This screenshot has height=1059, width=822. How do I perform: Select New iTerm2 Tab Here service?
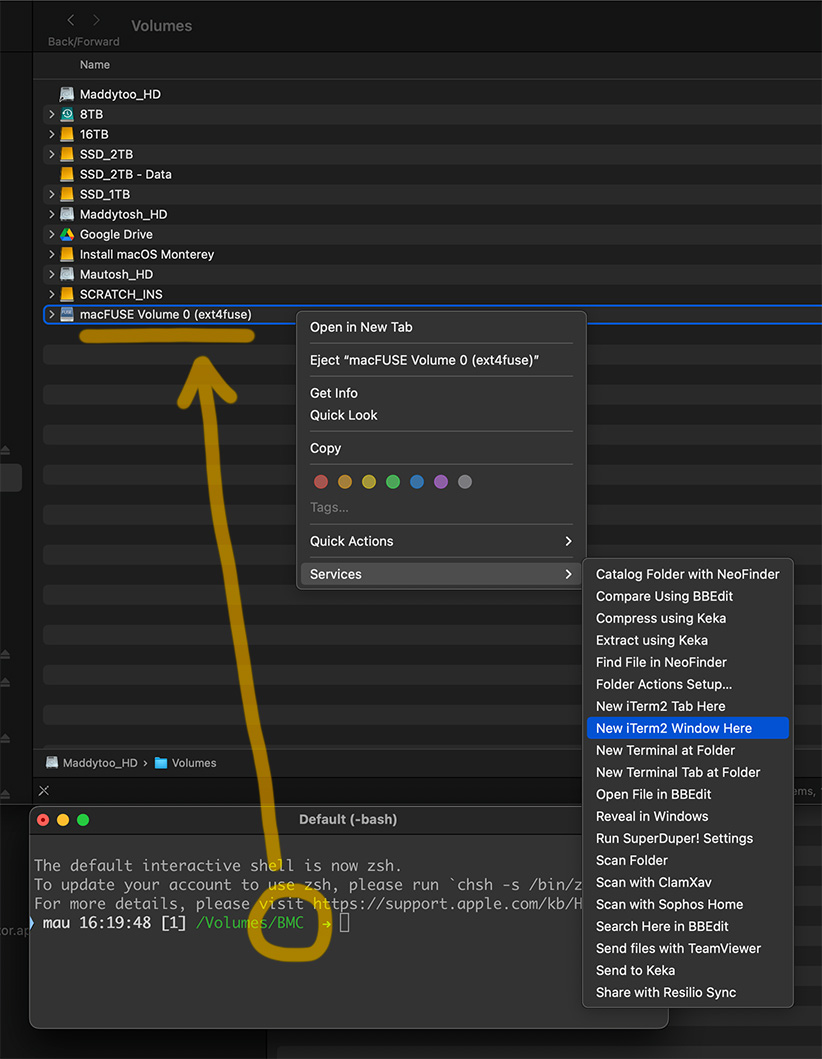[688, 706]
